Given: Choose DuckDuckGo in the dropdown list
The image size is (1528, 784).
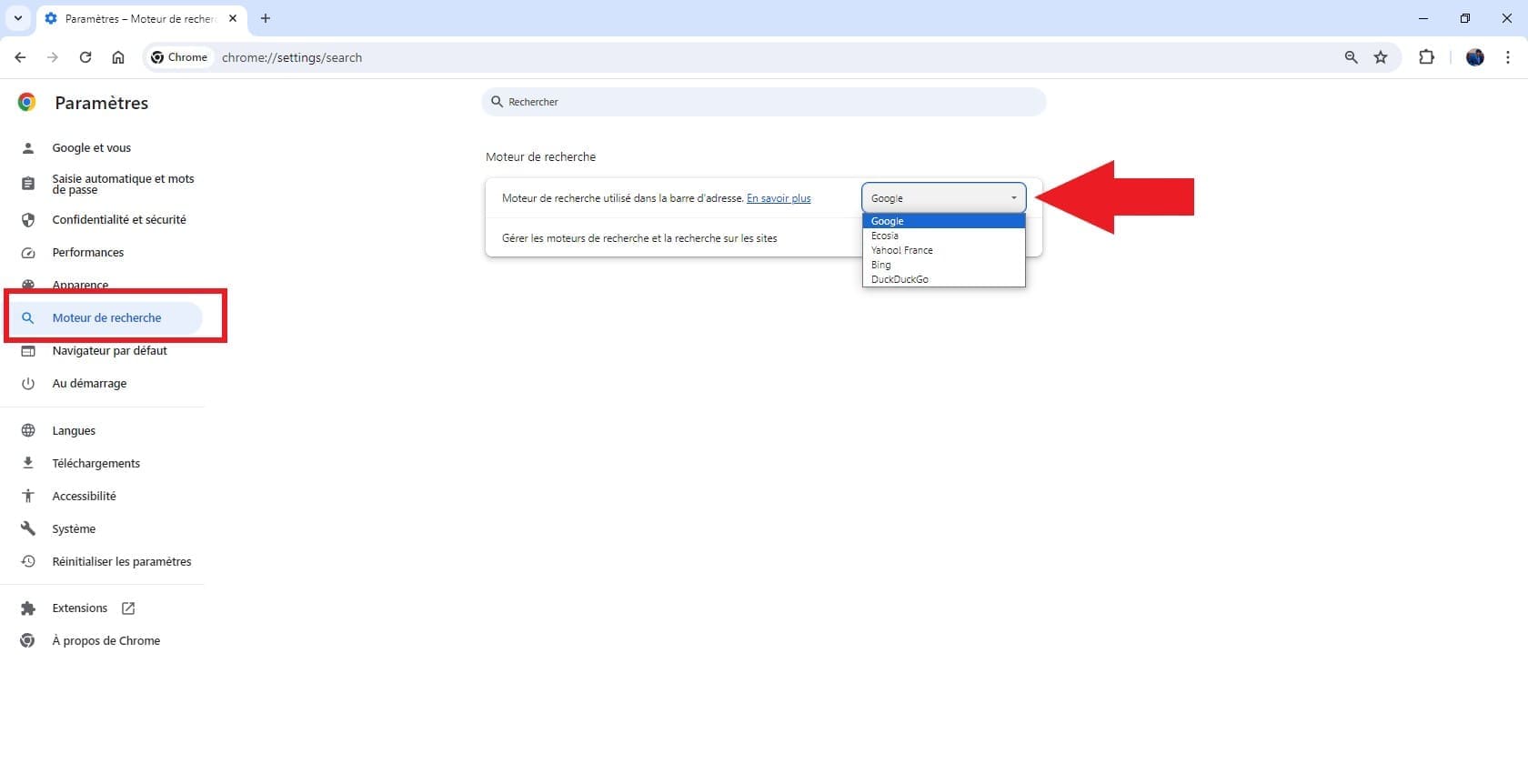Looking at the screenshot, I should tap(943, 279).
